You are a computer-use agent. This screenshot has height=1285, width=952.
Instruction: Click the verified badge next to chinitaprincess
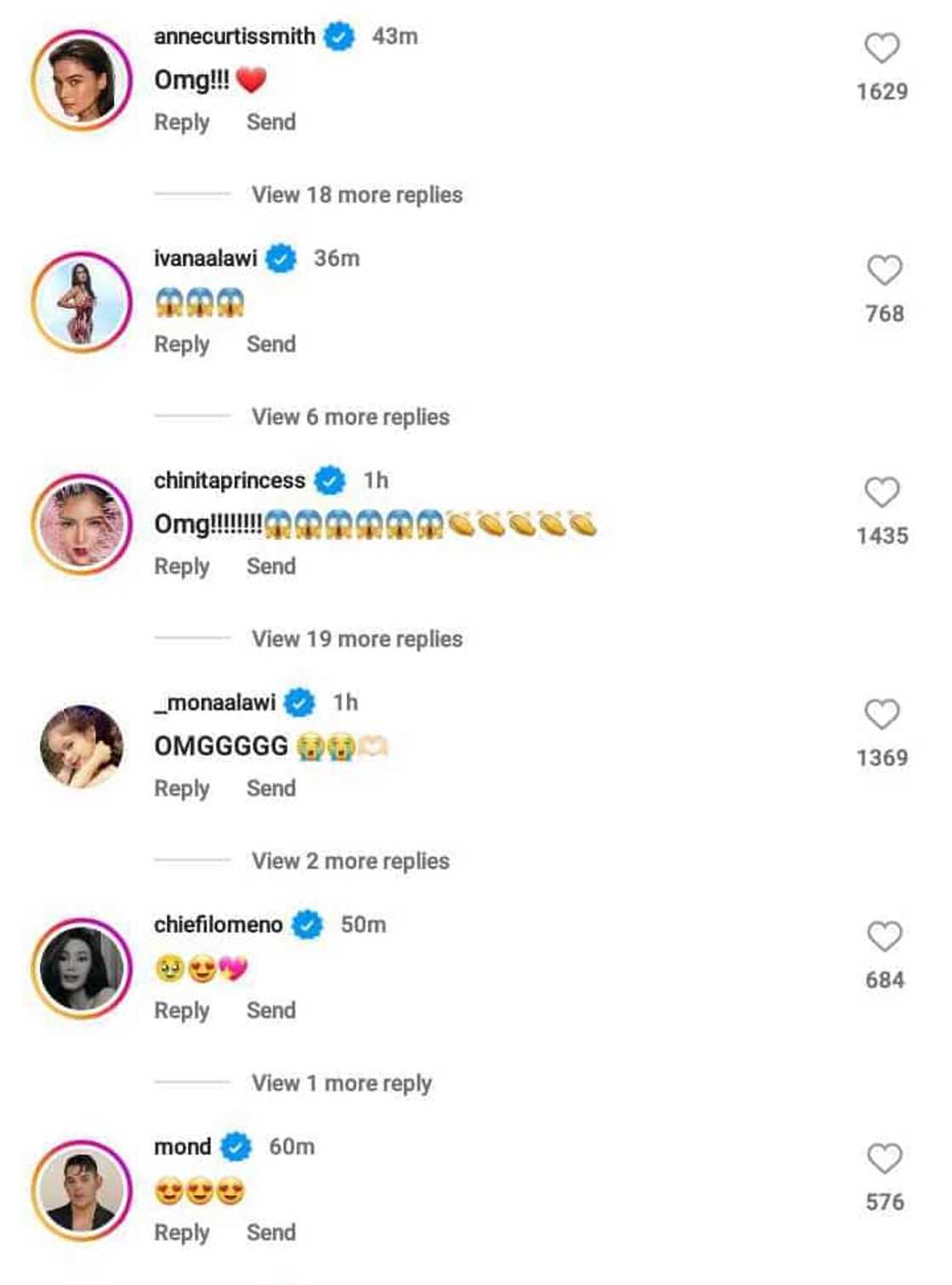click(x=328, y=480)
